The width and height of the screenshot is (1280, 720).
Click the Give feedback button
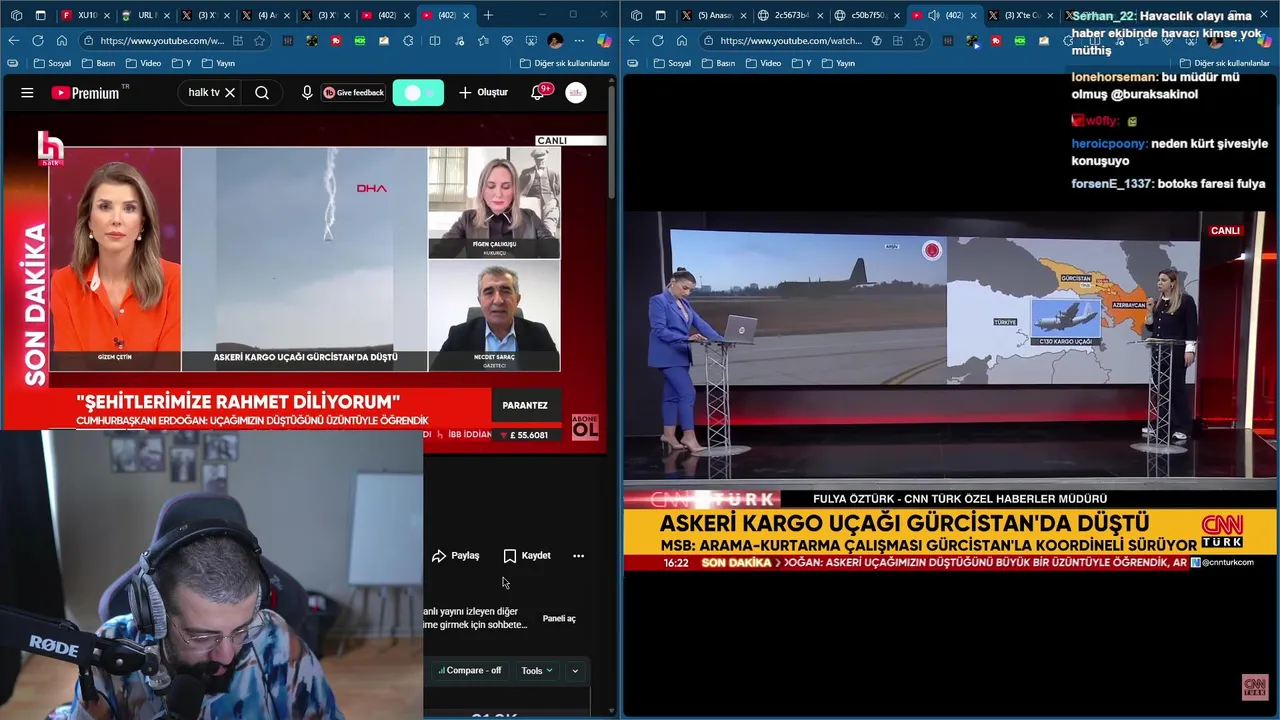point(353,93)
